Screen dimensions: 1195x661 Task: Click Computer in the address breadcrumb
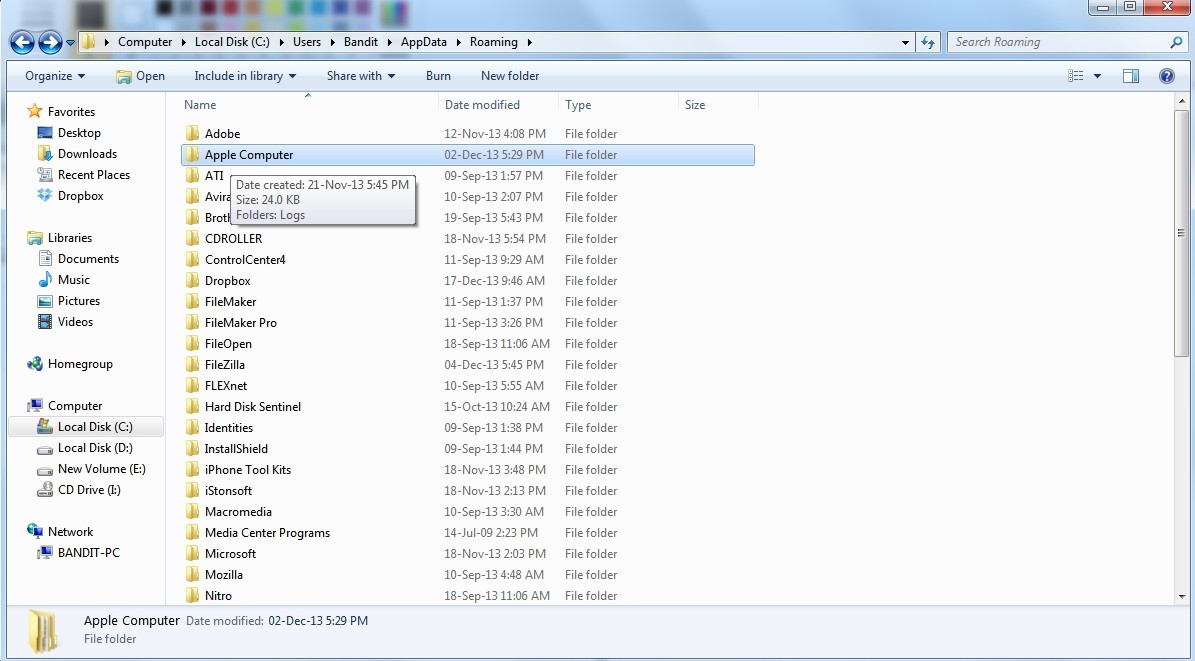tap(145, 42)
